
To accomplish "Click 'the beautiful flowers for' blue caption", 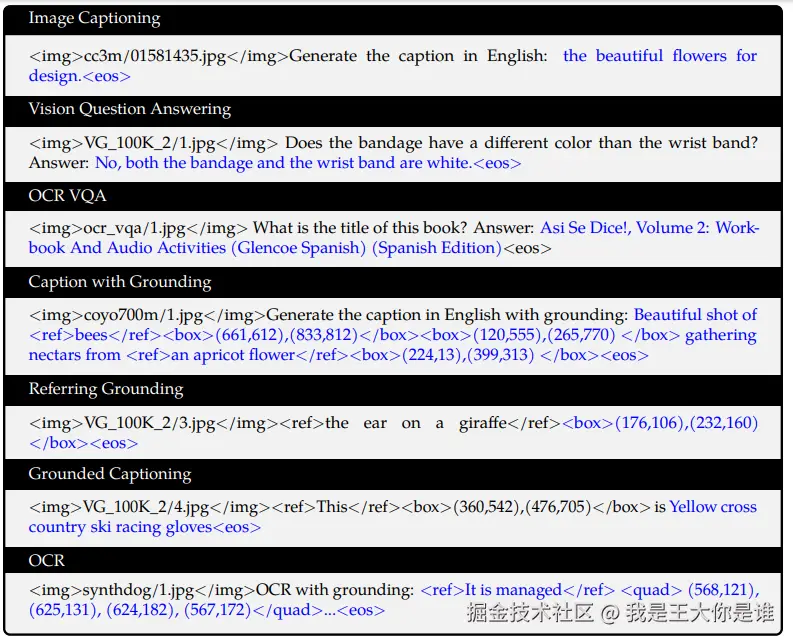I will click(660, 56).
